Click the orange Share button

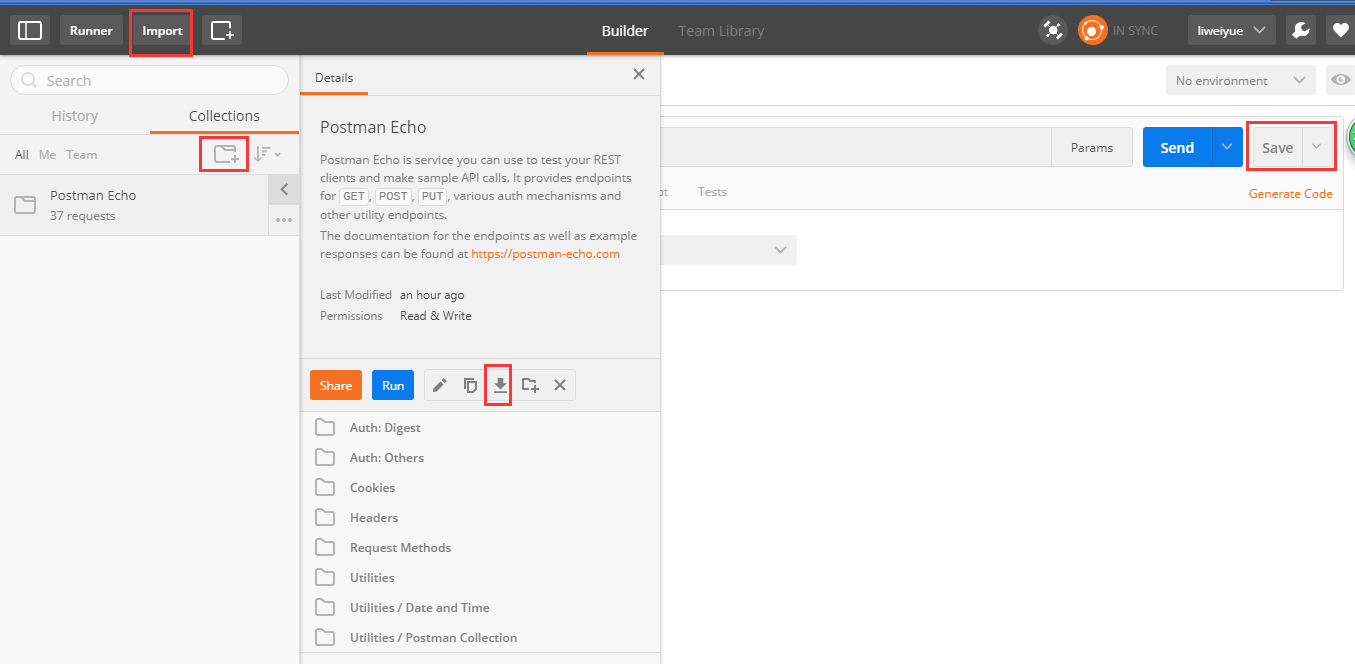pyautogui.click(x=336, y=385)
